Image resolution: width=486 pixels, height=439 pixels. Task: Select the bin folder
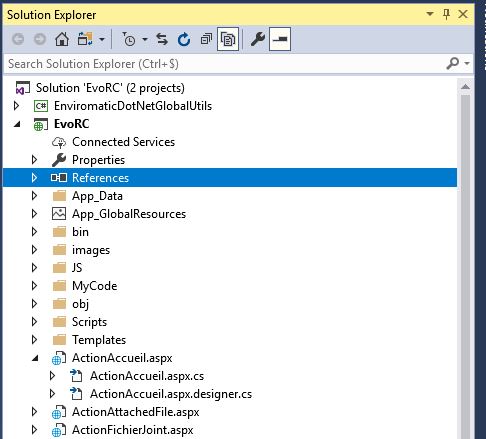pyautogui.click(x=80, y=232)
